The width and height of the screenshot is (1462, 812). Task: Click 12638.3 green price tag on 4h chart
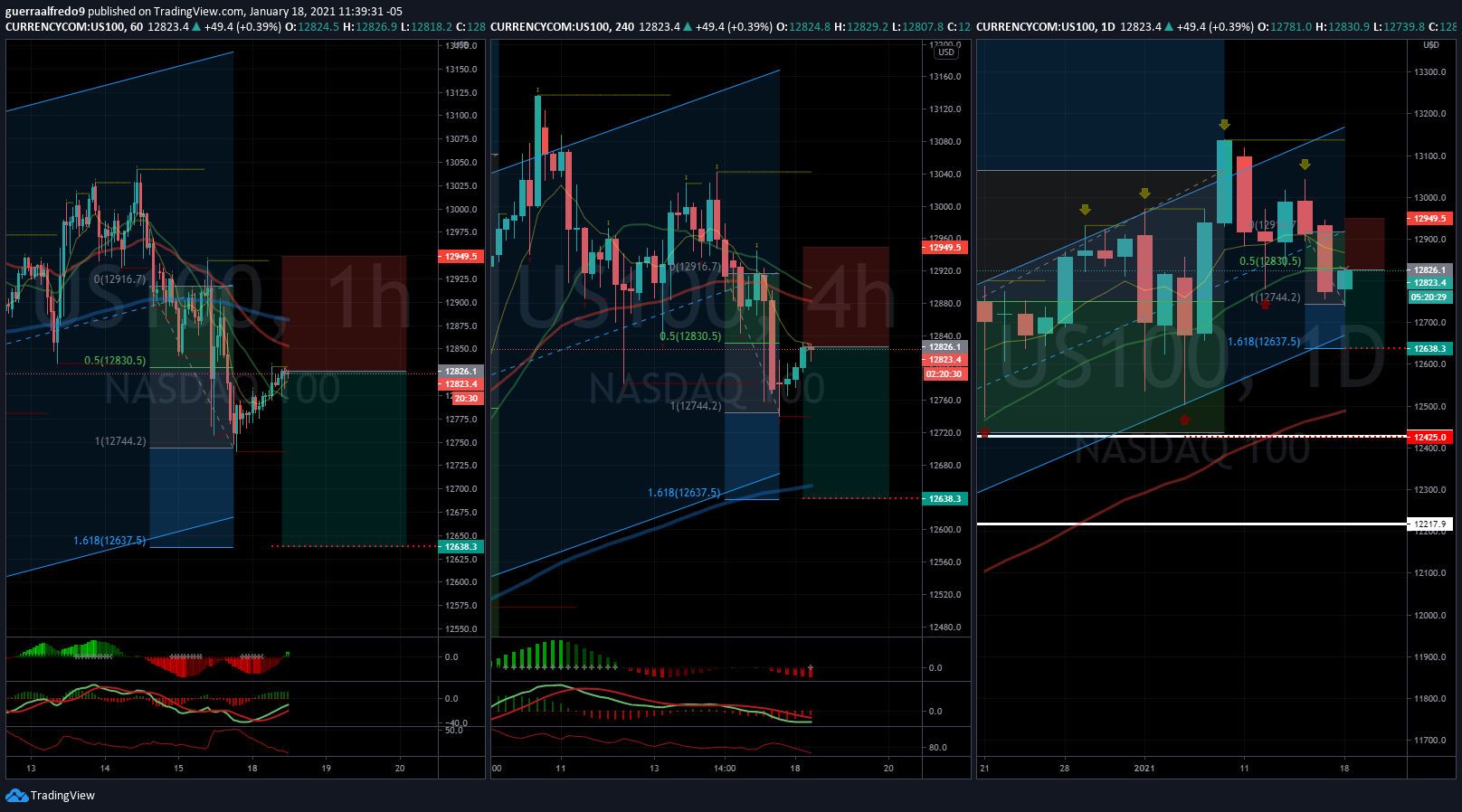[x=945, y=499]
